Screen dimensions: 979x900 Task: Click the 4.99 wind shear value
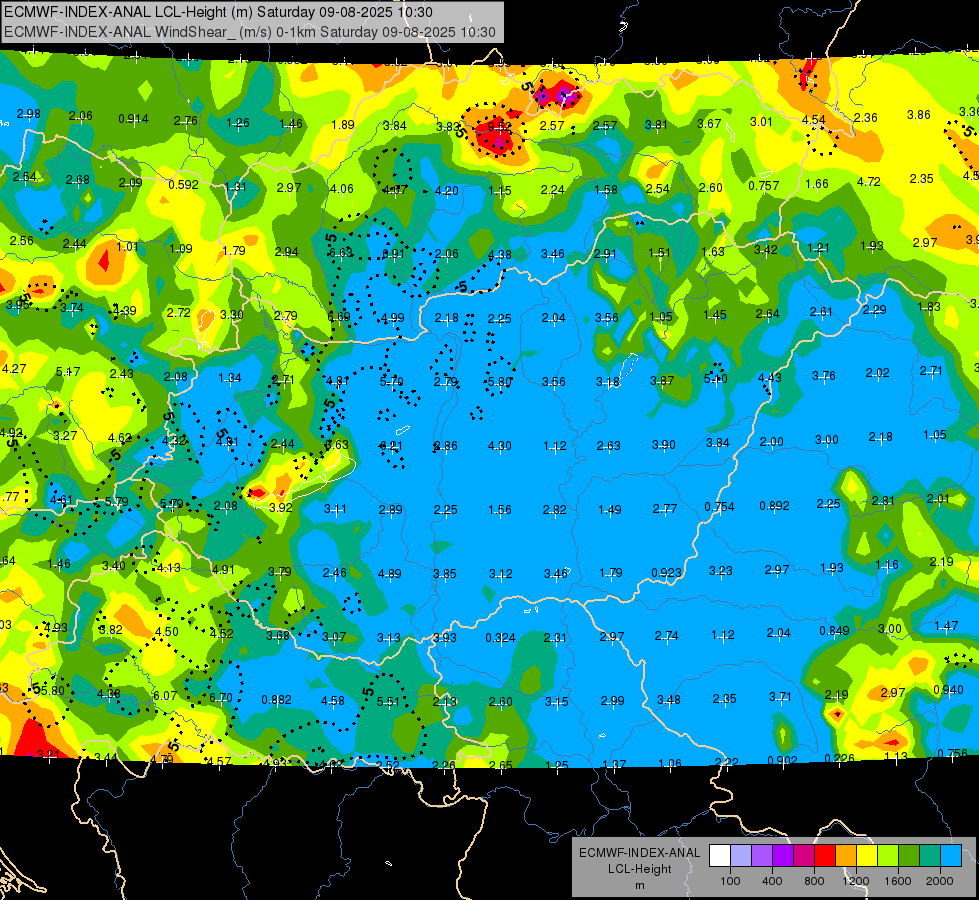click(392, 319)
